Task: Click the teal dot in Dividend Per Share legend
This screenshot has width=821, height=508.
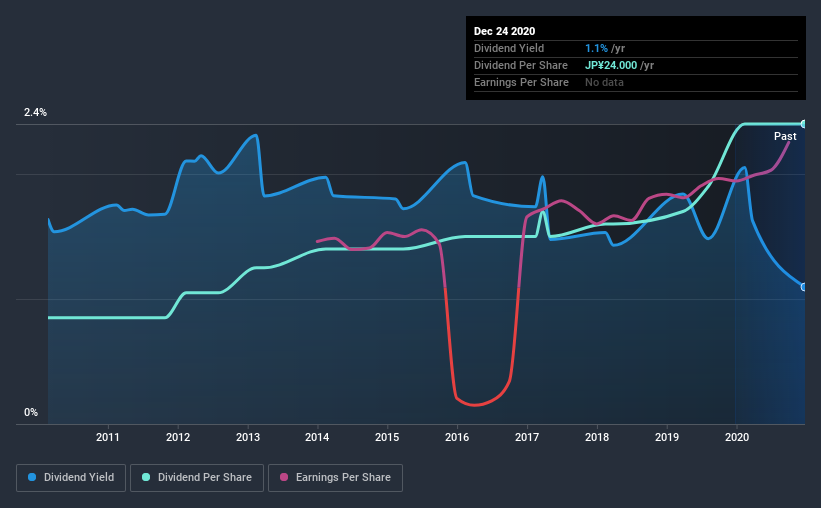Action: [146, 477]
